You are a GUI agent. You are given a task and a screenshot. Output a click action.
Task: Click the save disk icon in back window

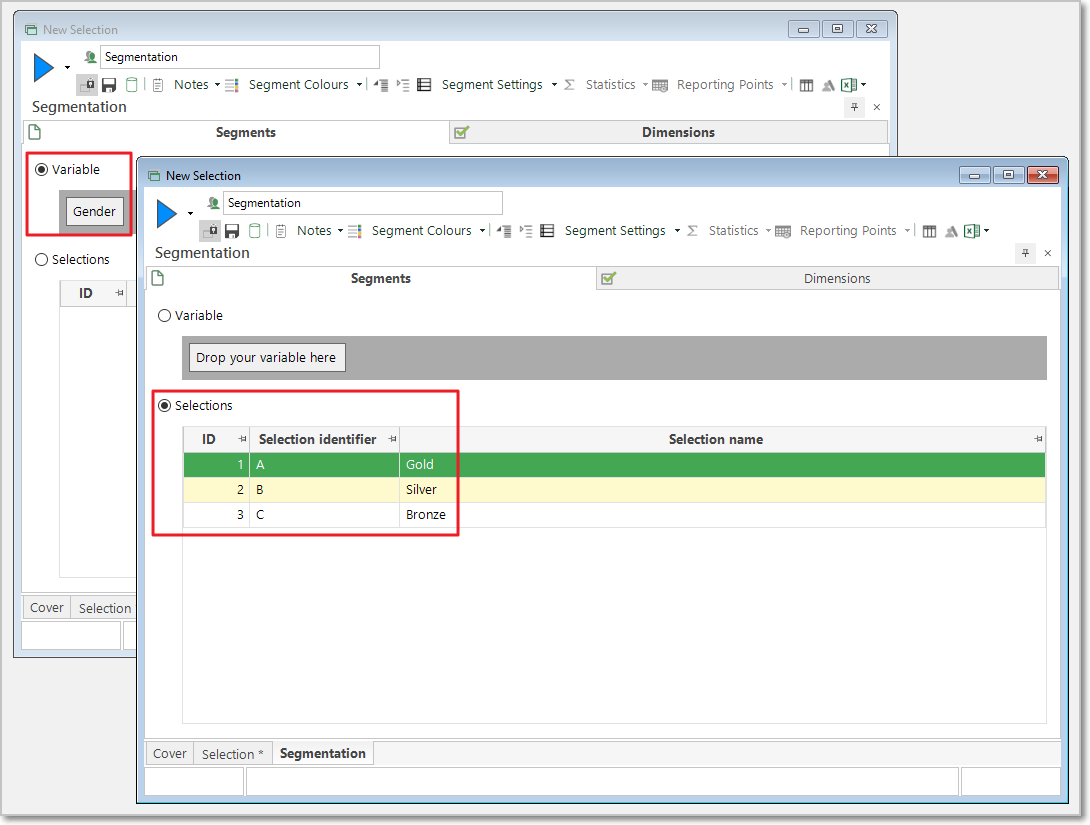(109, 85)
